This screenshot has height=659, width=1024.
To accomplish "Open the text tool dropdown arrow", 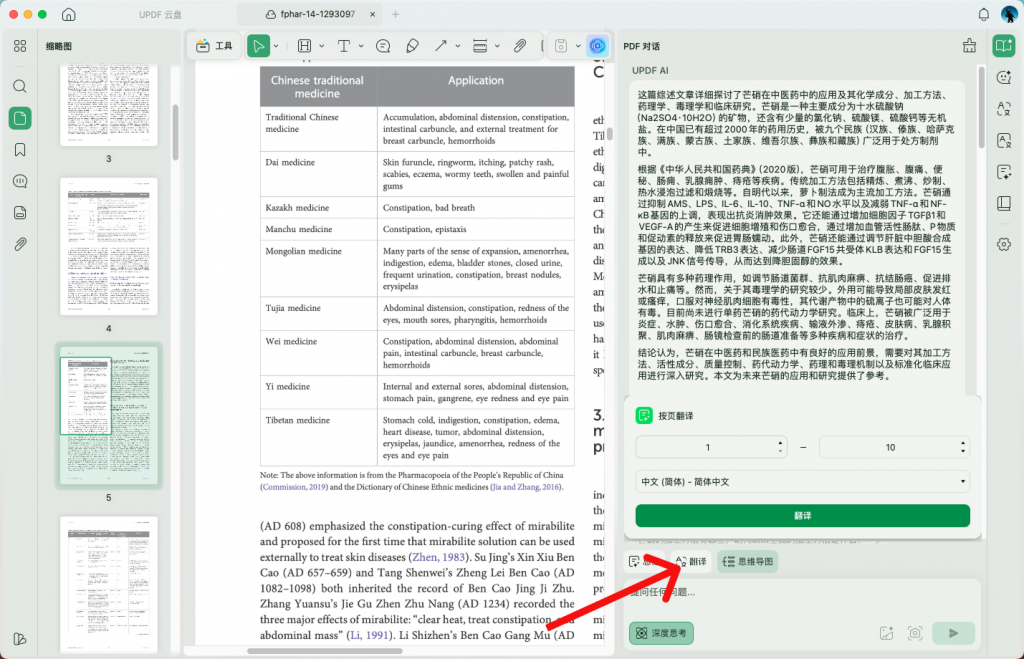I will [361, 46].
